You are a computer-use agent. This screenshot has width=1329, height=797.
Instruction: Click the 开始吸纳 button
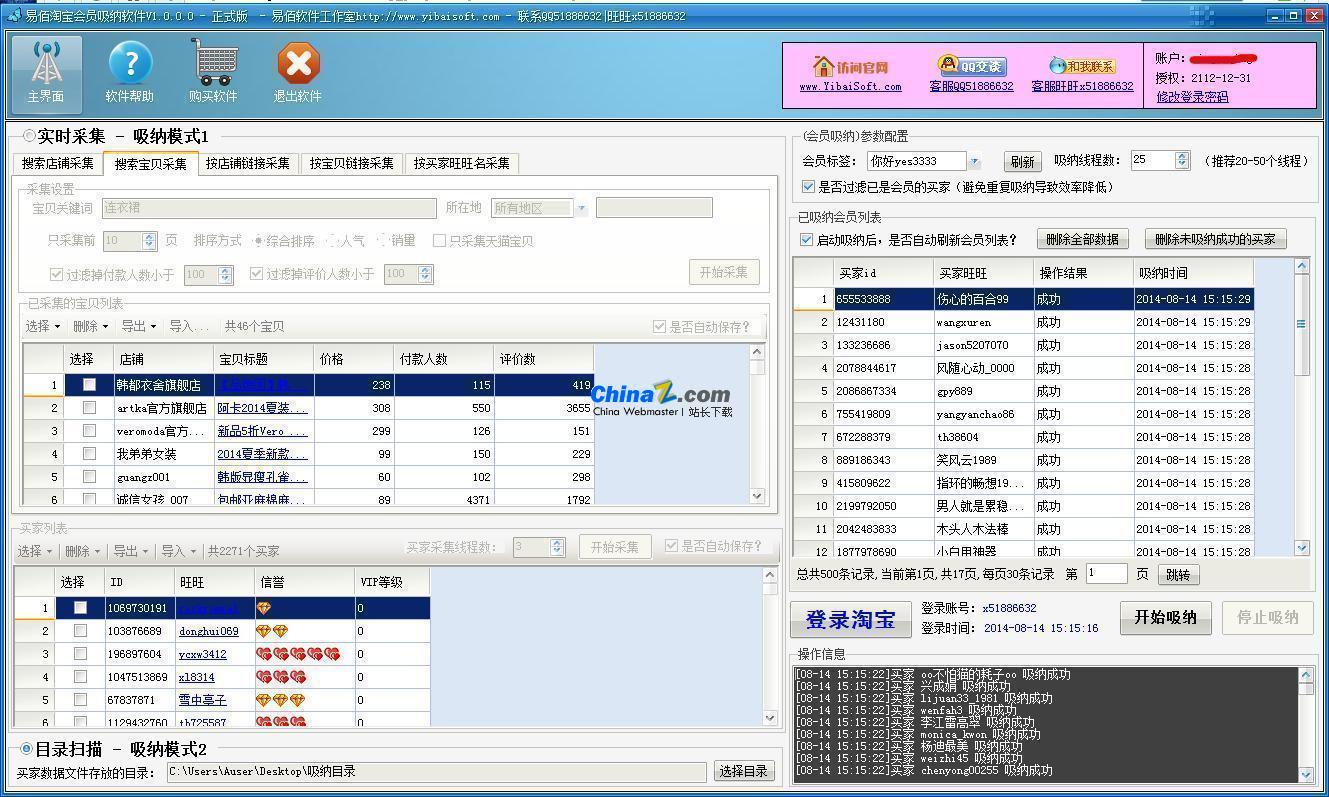tap(1165, 617)
